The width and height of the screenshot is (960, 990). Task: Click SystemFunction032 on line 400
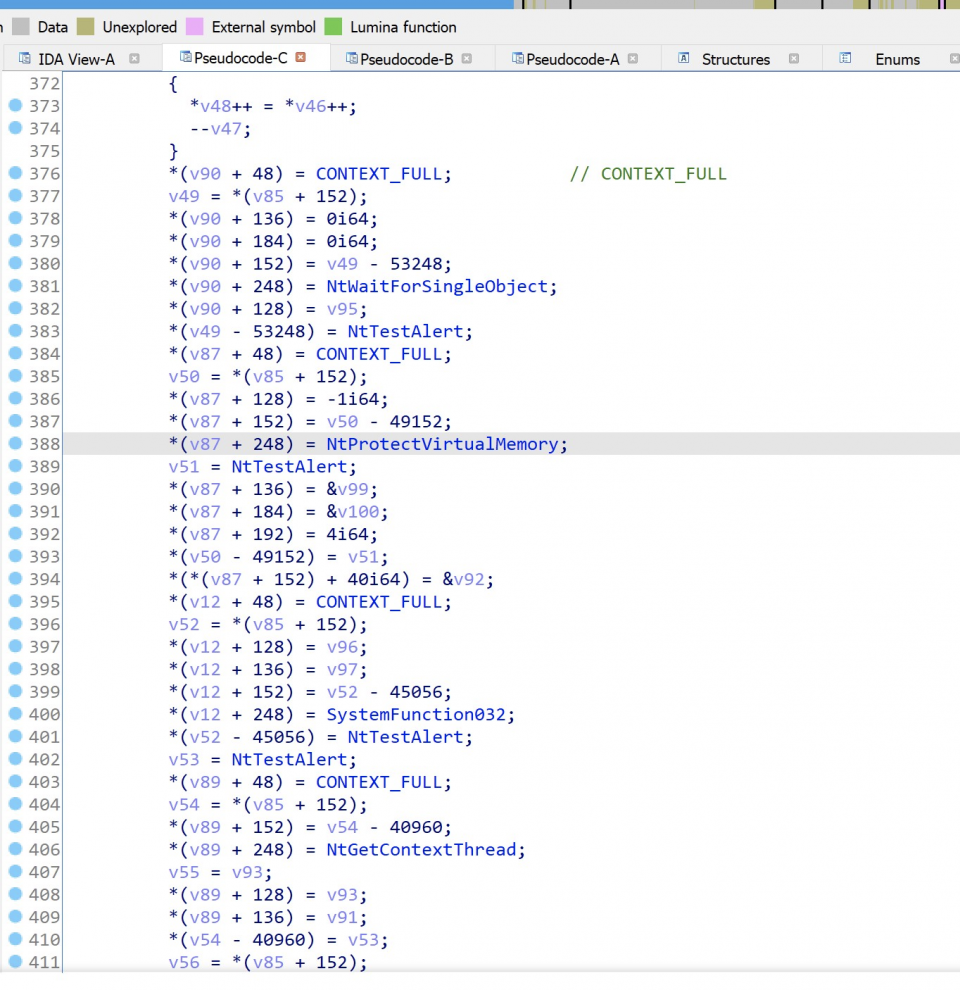(x=416, y=715)
